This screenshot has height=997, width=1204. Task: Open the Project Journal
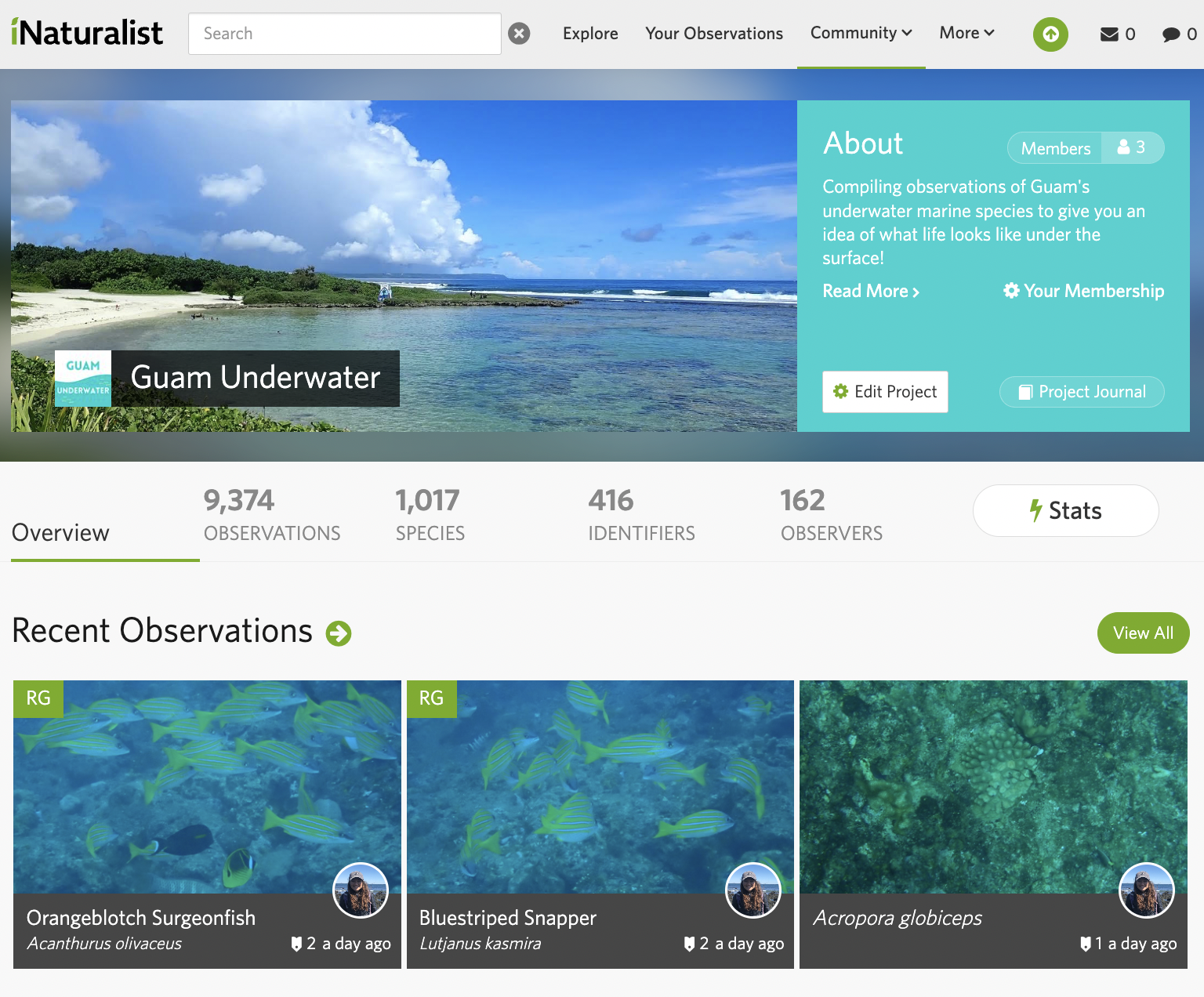(x=1082, y=392)
